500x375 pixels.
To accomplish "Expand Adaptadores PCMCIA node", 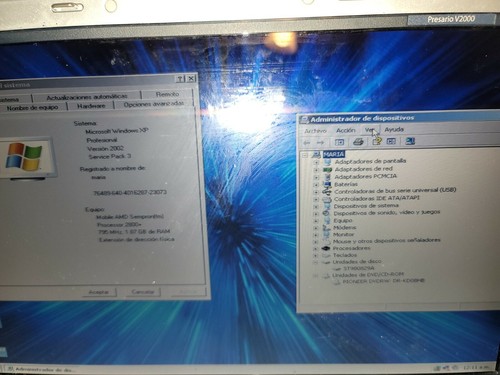I will [x=316, y=177].
